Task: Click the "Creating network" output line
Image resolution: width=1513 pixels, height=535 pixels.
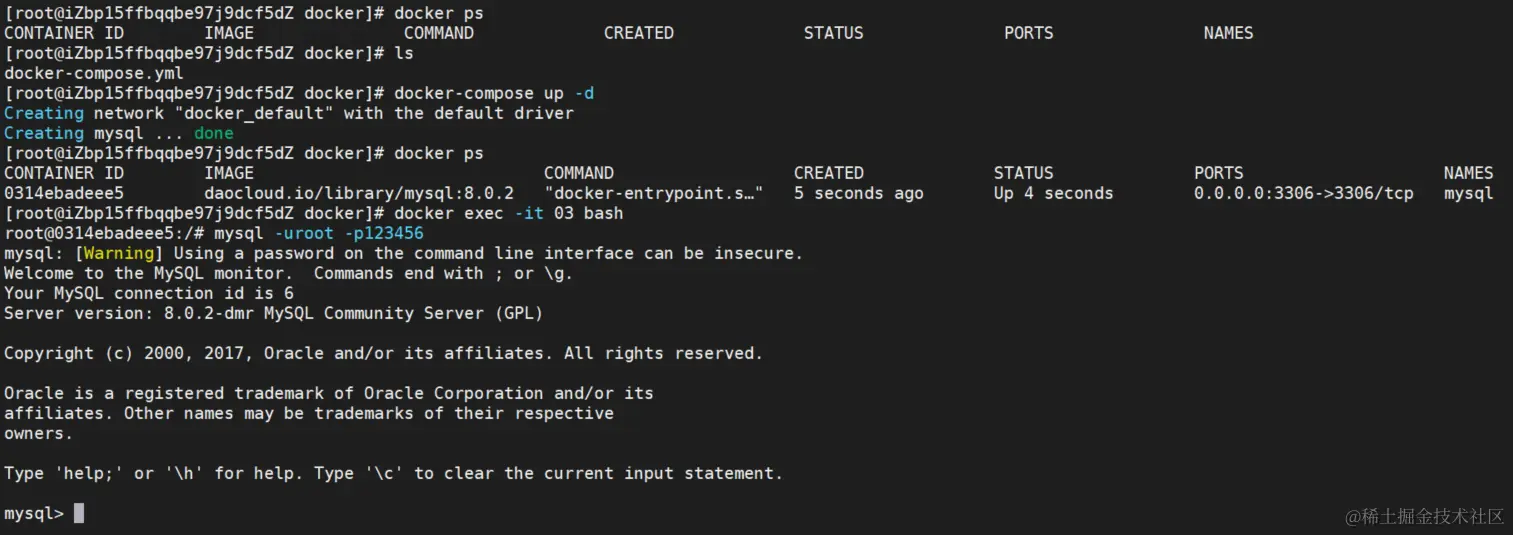Action: point(289,113)
